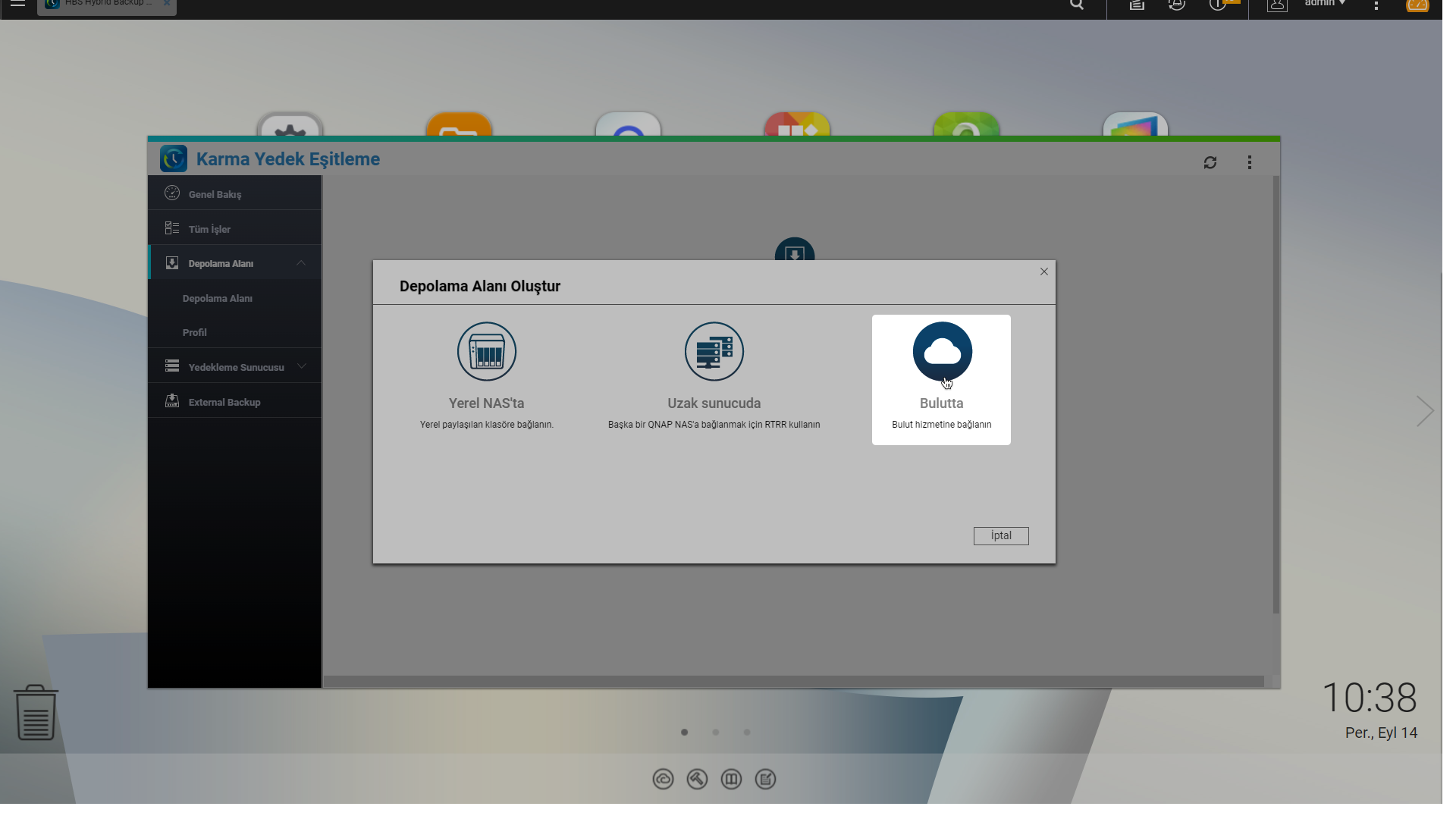Collapse the Depolama Alanı sidebar section
This screenshot has height=819, width=1456.
click(301, 263)
